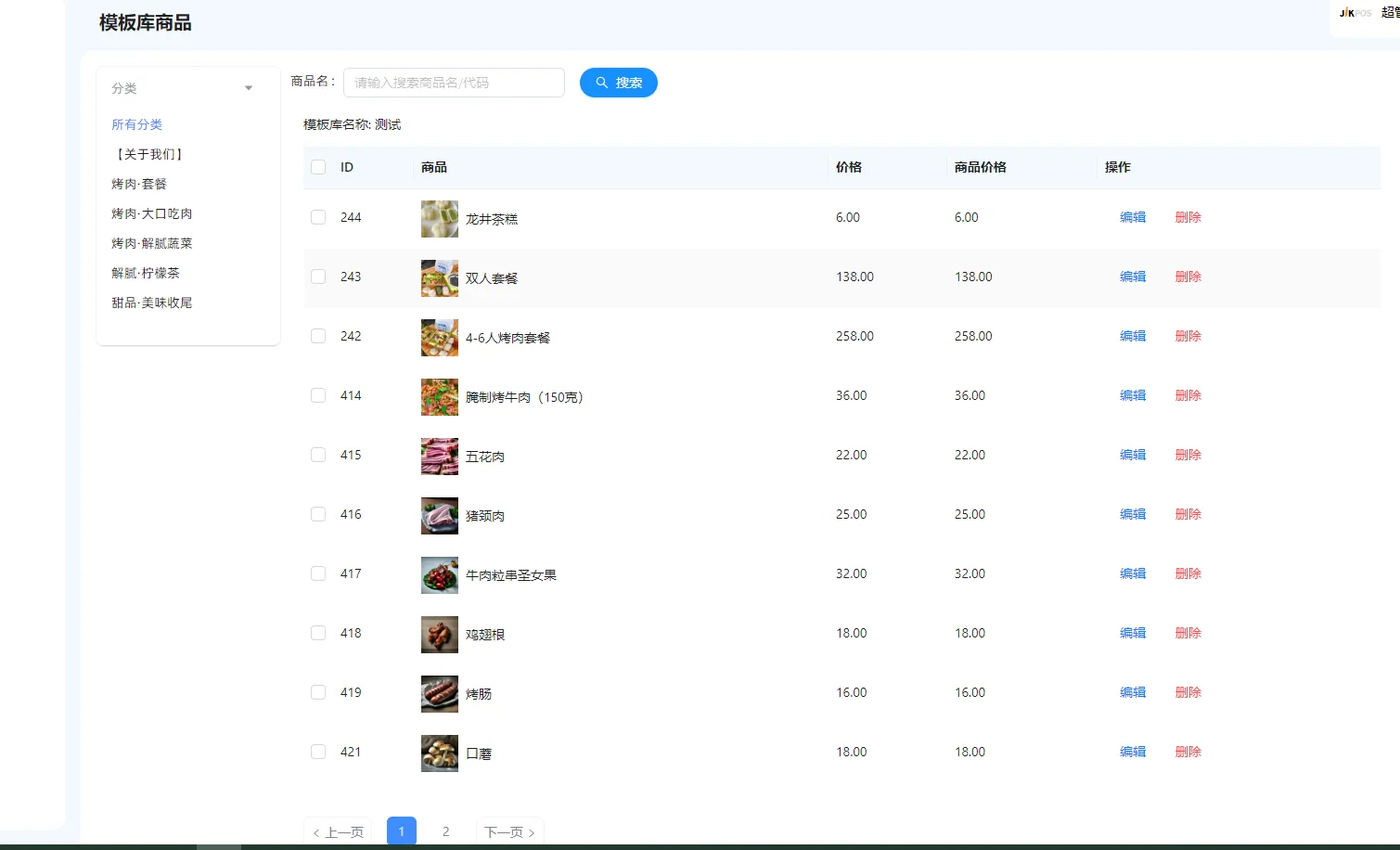This screenshot has height=850, width=1400.
Task: Toggle the select-all checkbox in table header
Action: pos(318,167)
